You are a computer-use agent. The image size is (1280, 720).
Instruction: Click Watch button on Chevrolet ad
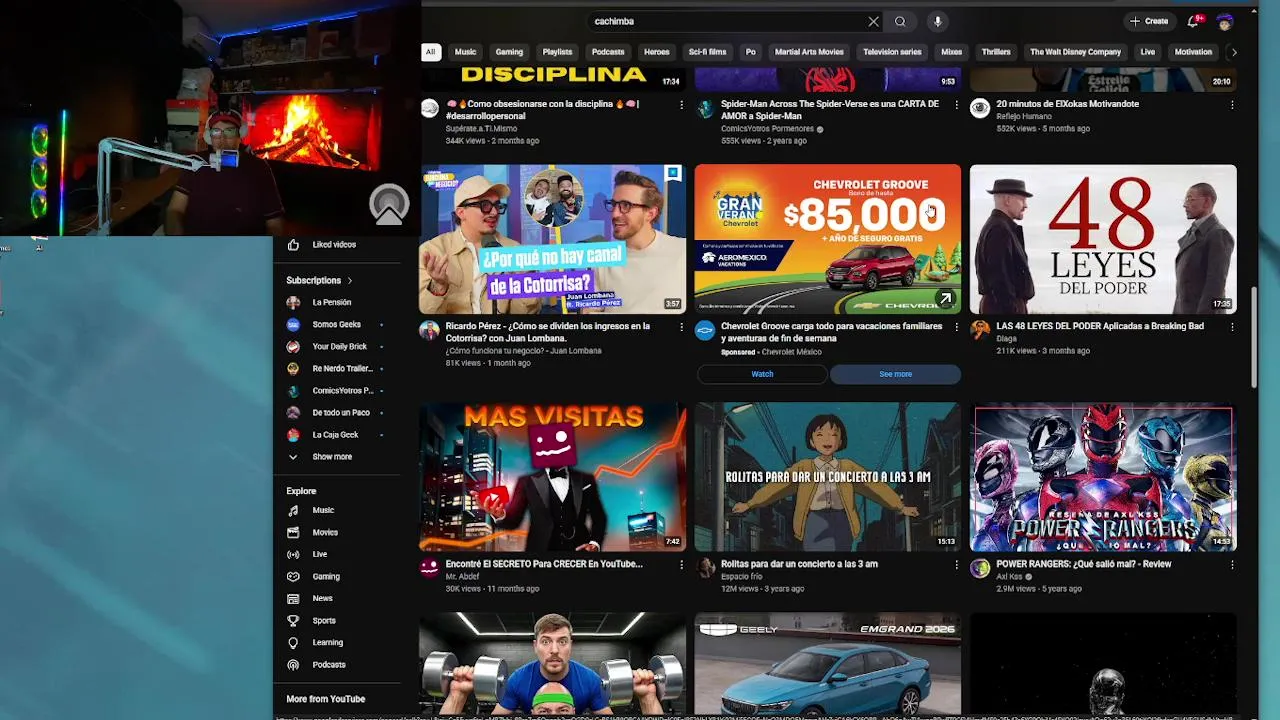762,374
